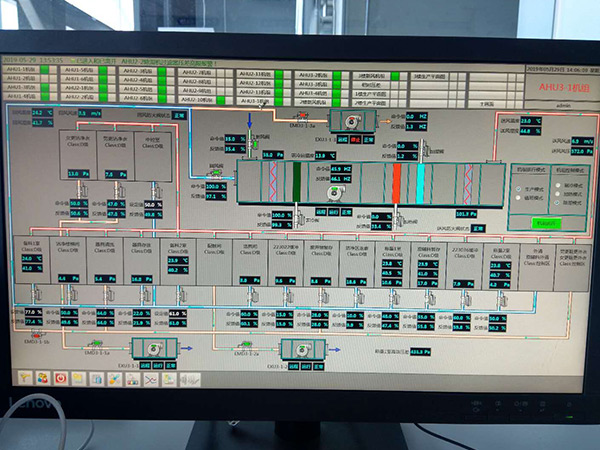Open the trend curve icon in the bottom toolbar
This screenshot has height=450, width=600.
[x=151, y=380]
